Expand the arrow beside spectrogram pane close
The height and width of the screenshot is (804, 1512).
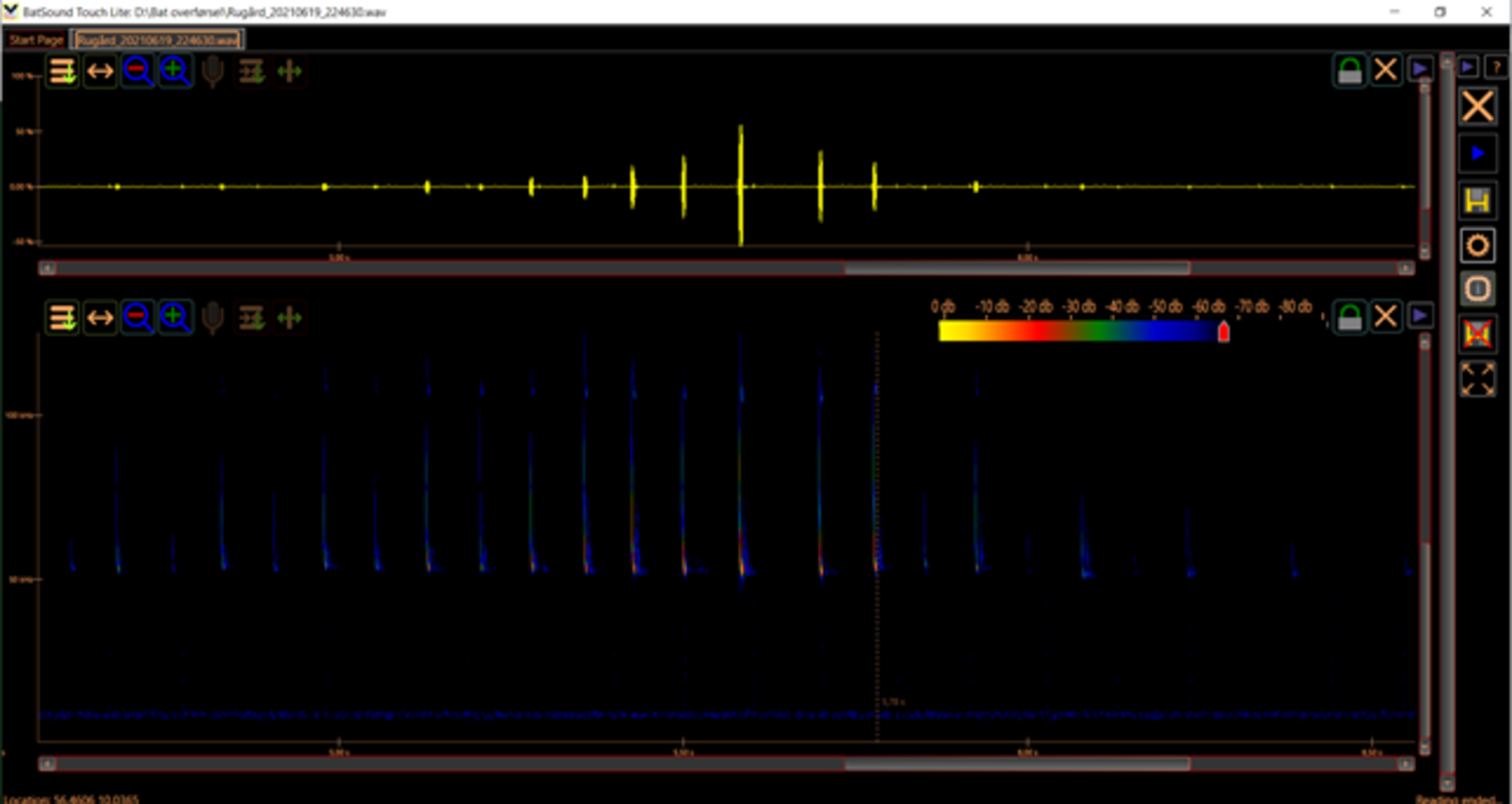point(1420,316)
